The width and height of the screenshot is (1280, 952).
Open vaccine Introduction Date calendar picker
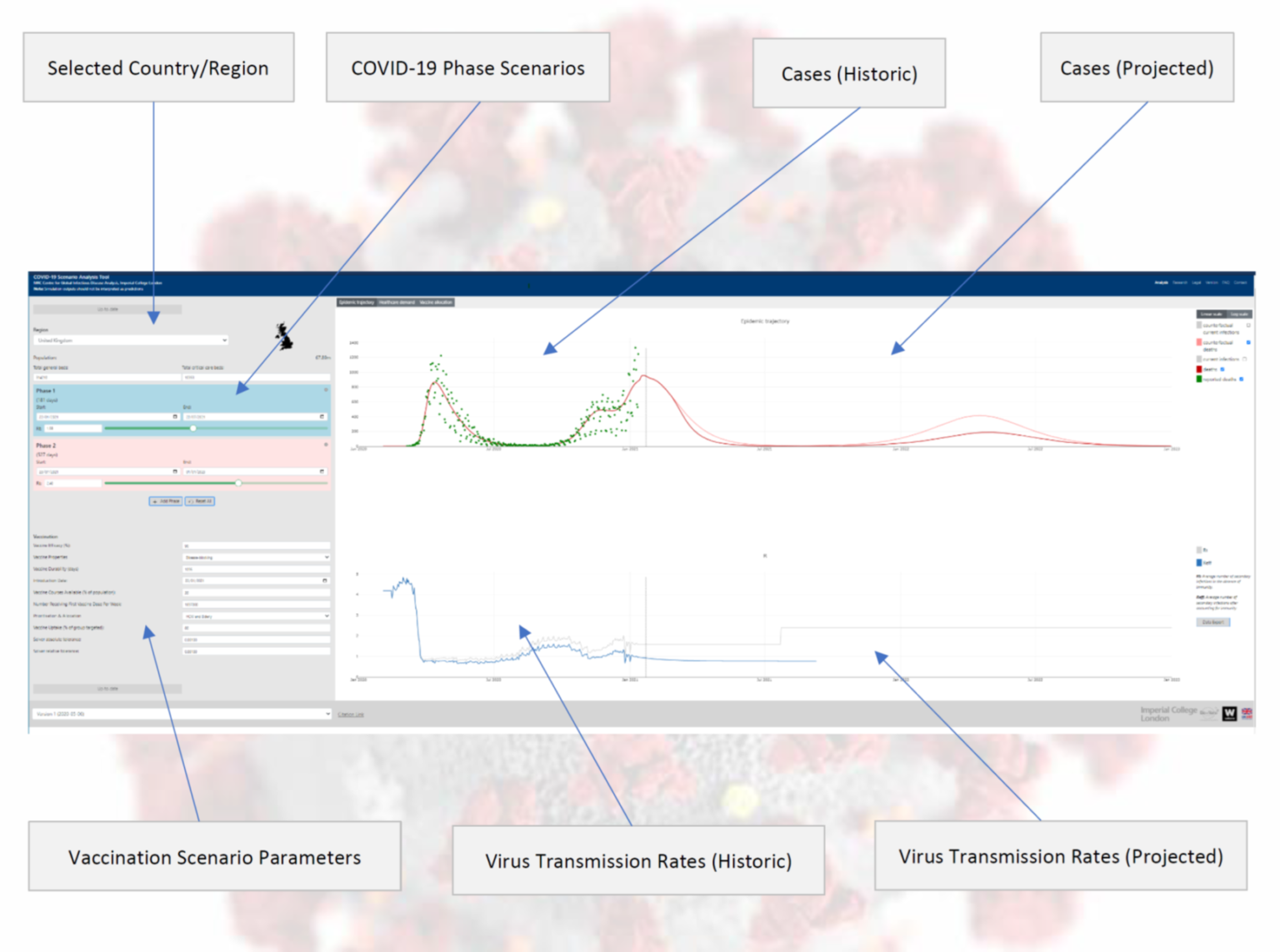[324, 581]
